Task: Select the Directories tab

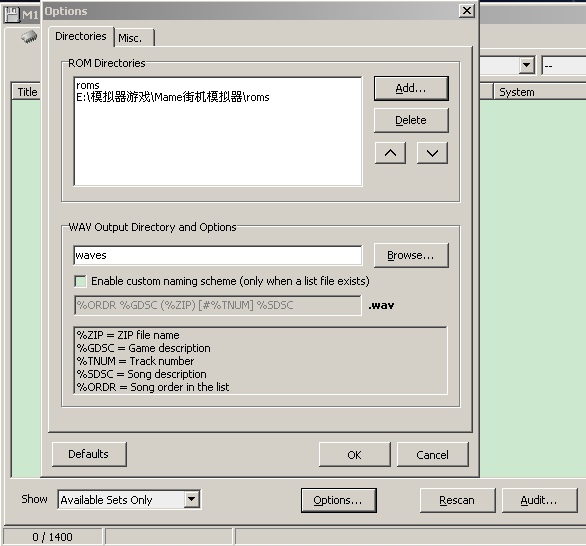Action: click(81, 36)
